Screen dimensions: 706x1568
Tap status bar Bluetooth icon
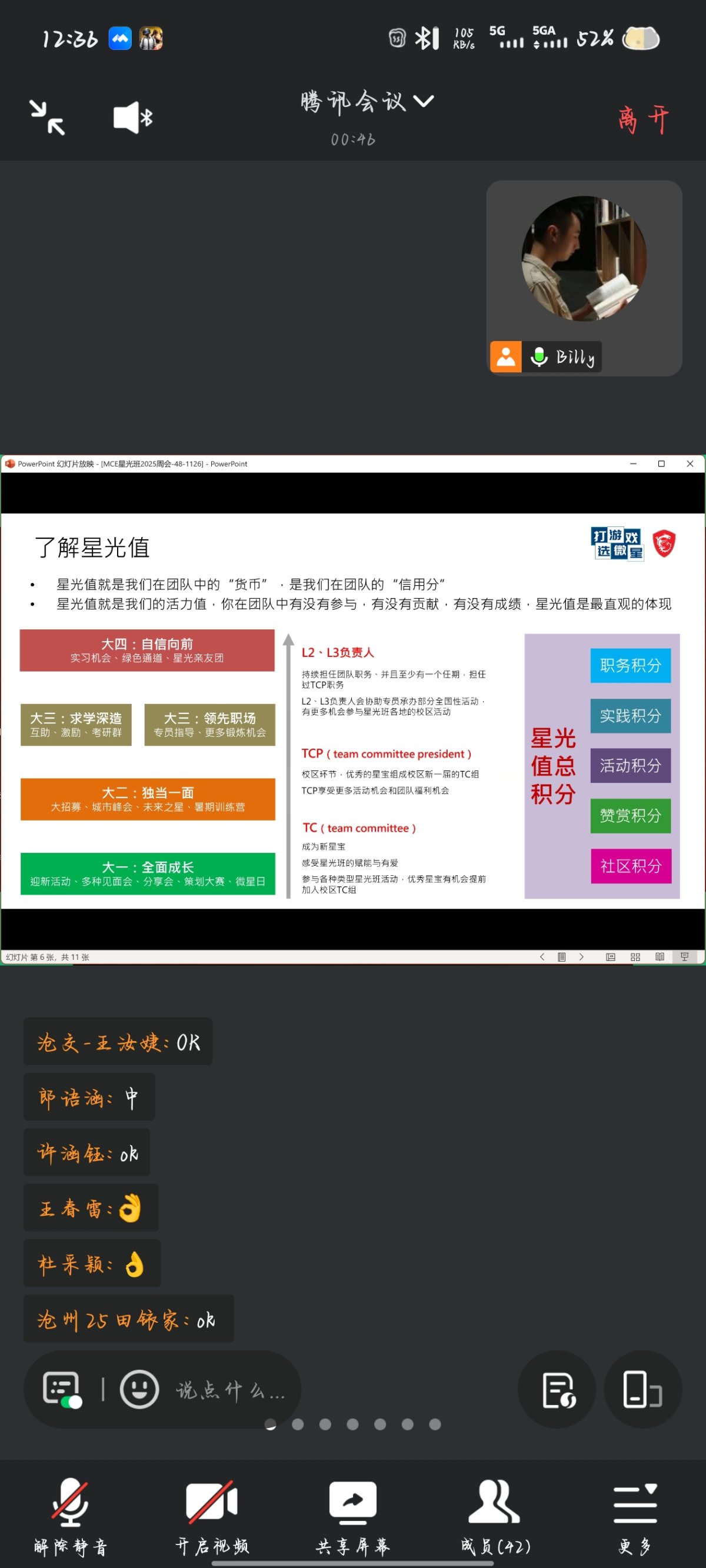click(427, 38)
